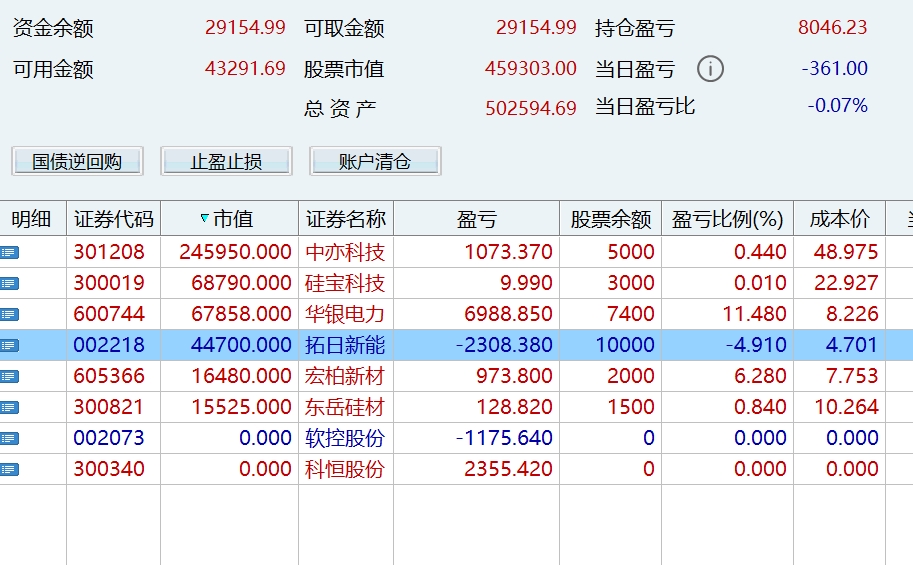Sort by 证券代码 column header

click(114, 219)
